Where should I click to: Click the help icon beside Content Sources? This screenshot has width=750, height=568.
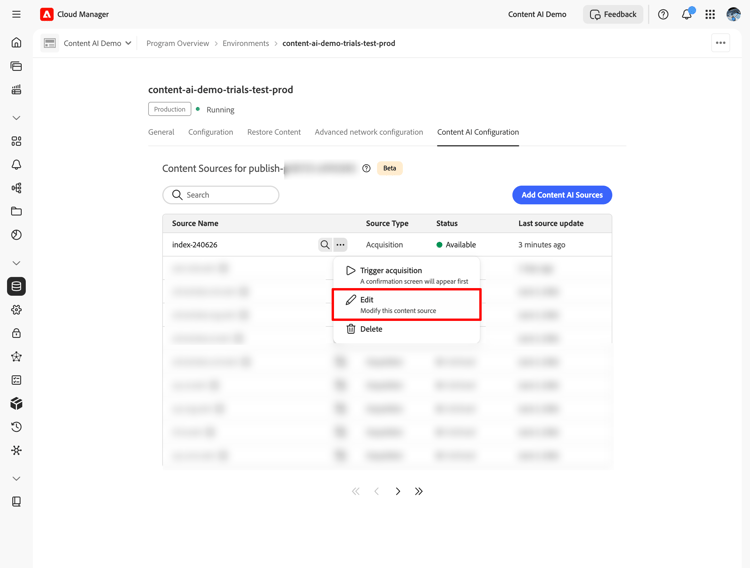[x=366, y=168]
